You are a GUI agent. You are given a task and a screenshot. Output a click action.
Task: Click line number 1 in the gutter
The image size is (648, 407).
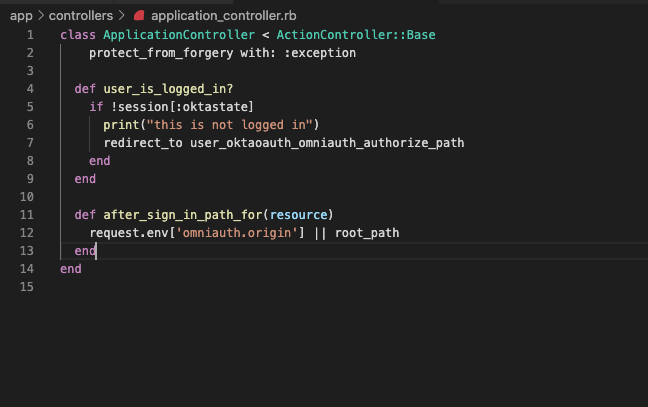[30, 35]
